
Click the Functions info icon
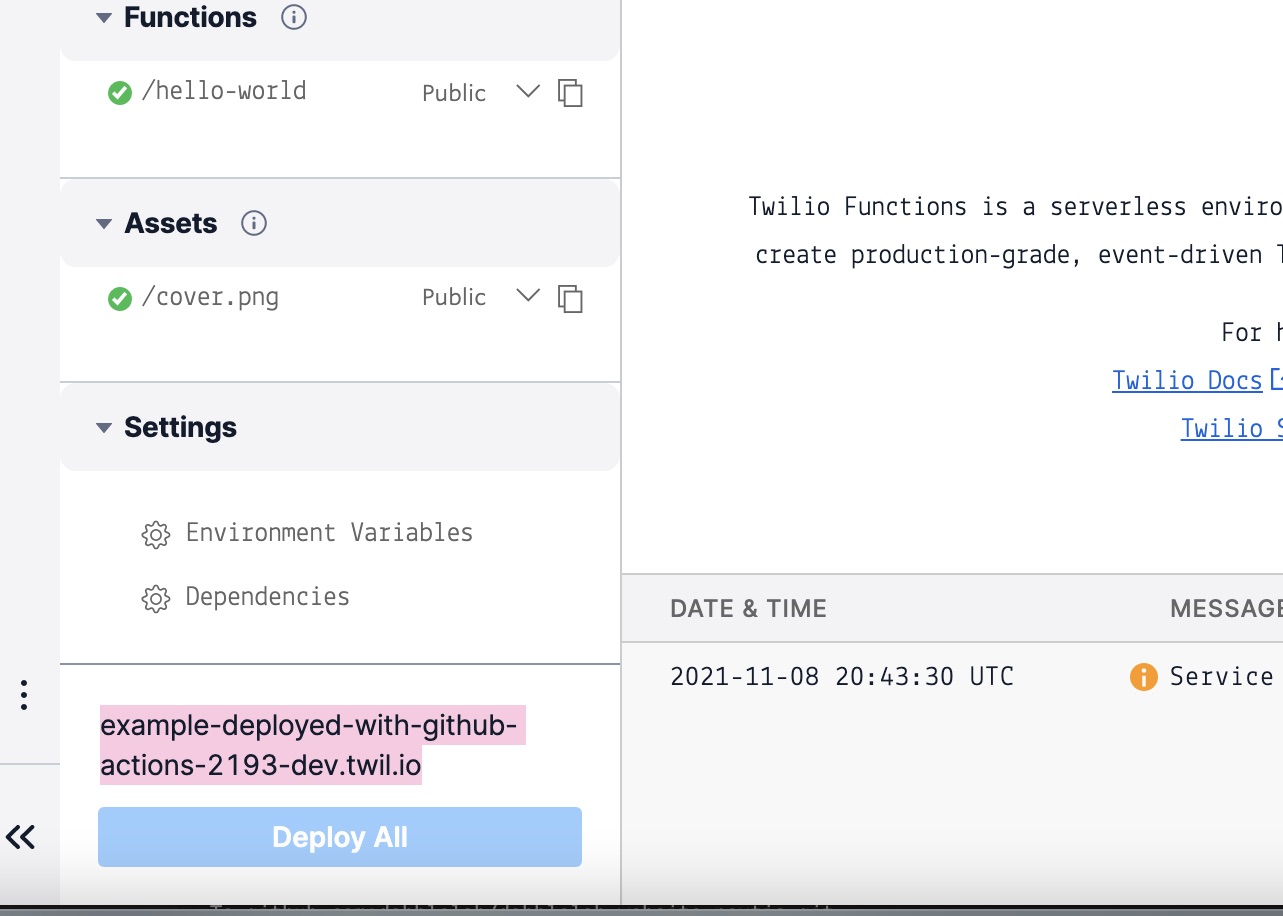(x=293, y=17)
